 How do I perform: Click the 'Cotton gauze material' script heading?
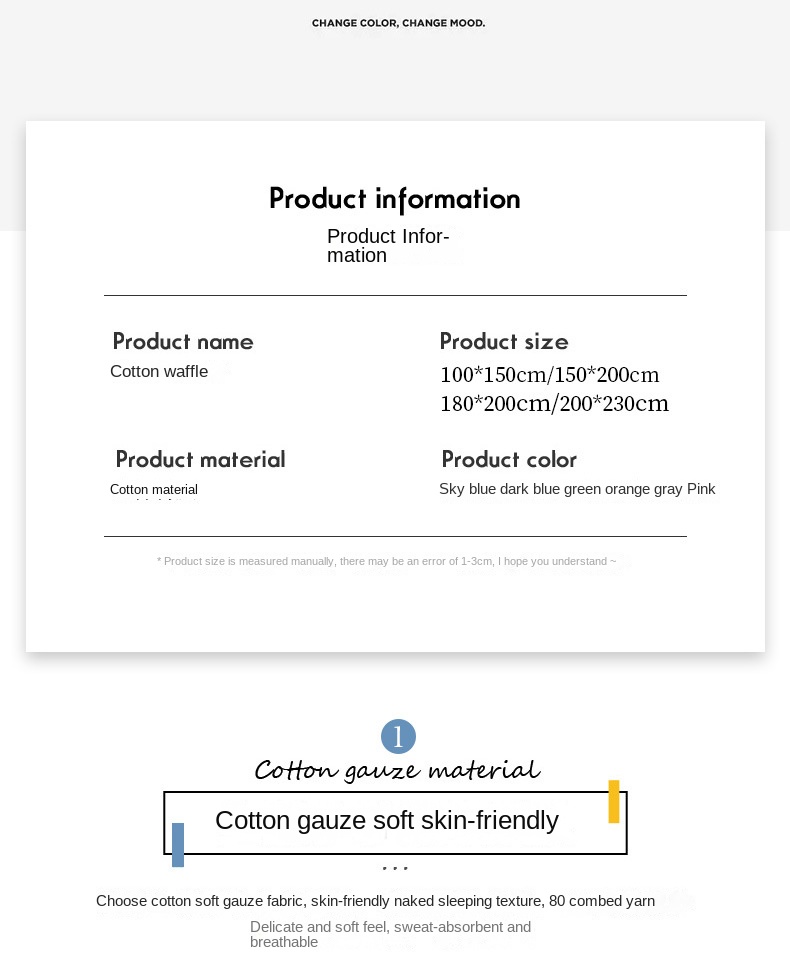point(397,770)
